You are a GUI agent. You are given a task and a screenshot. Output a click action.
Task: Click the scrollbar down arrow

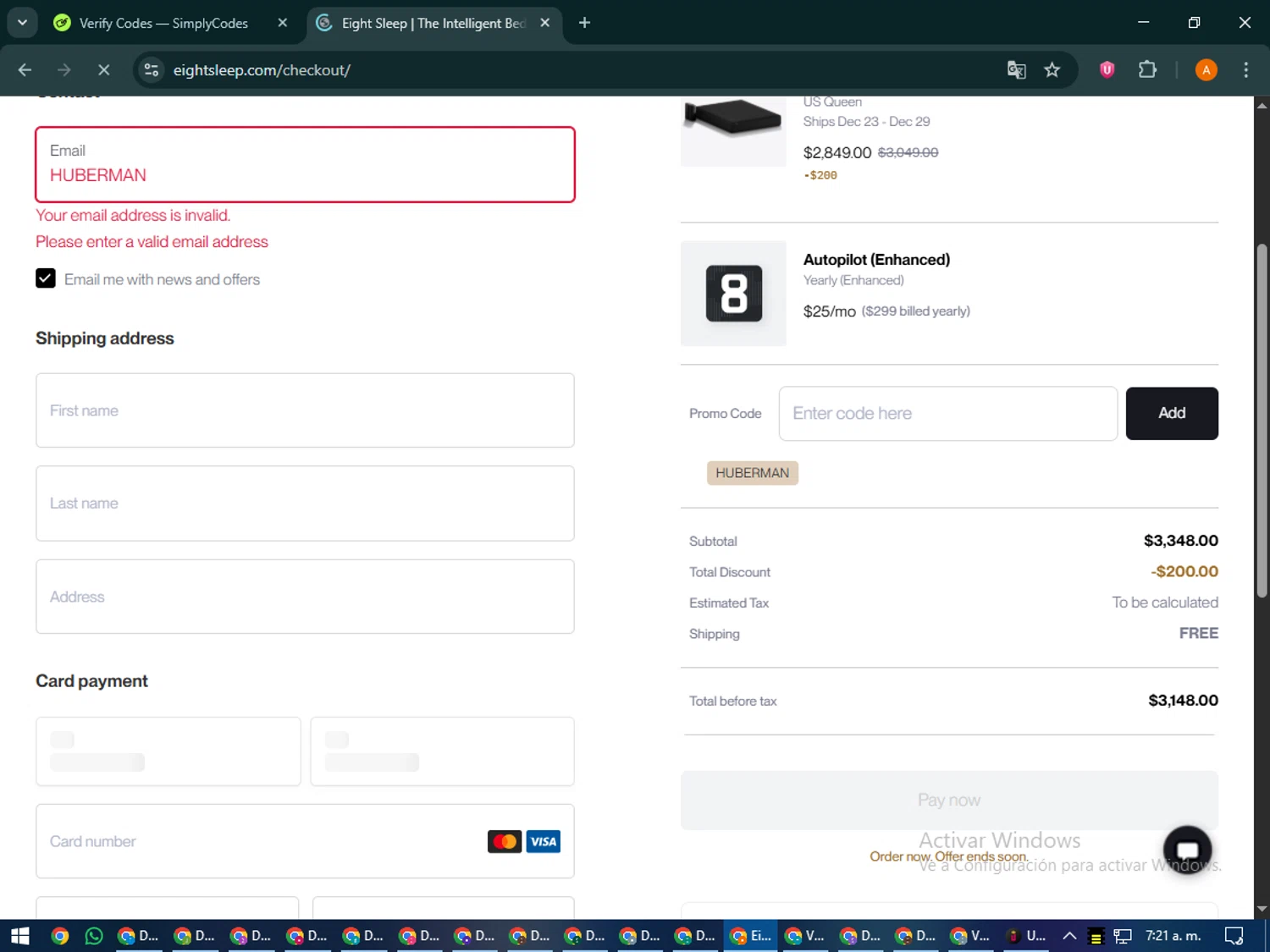[1262, 910]
